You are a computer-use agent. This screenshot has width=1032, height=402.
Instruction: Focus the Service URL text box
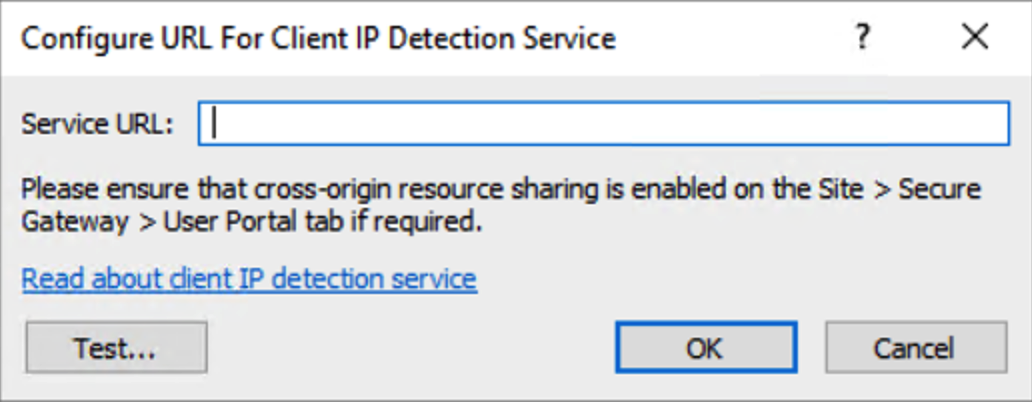(603, 124)
